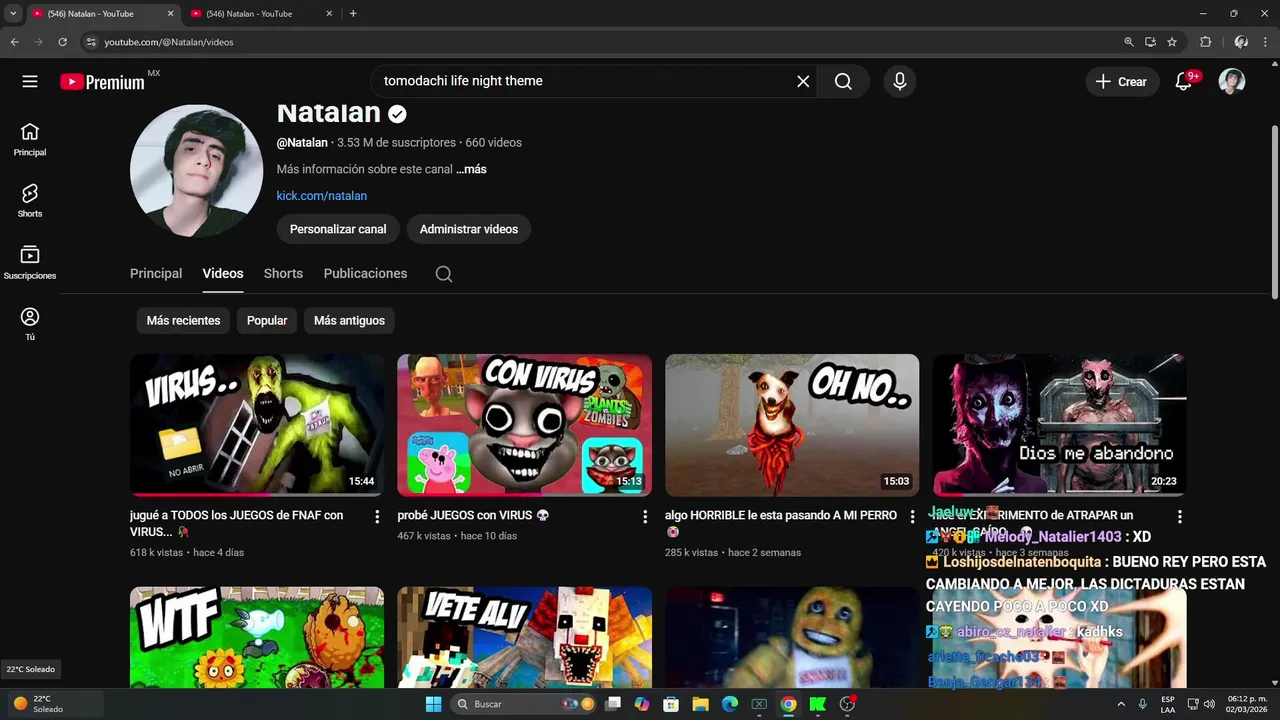1280x720 pixels.
Task: Switch to the Principal channel tab
Action: [156, 274]
